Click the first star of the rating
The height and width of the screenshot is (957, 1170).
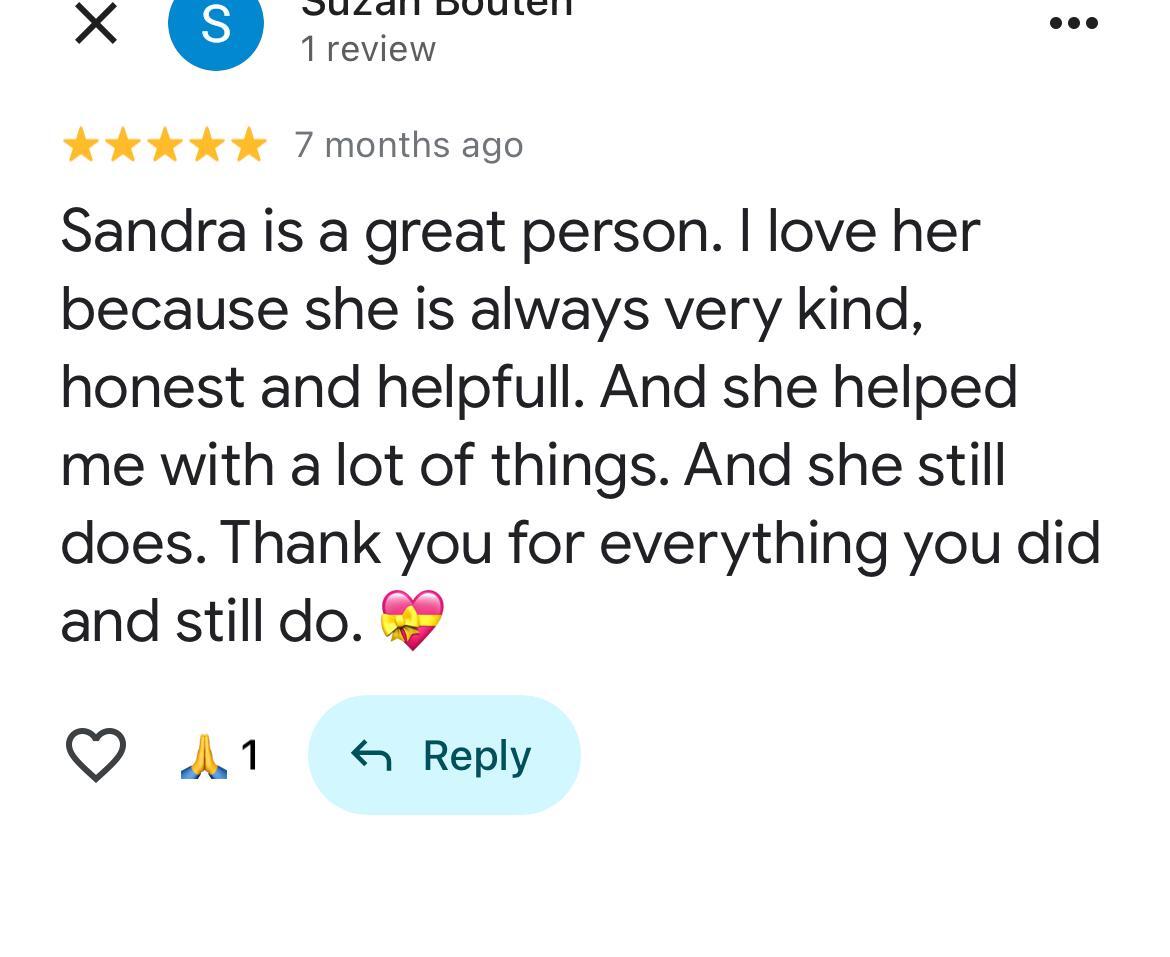tap(80, 146)
